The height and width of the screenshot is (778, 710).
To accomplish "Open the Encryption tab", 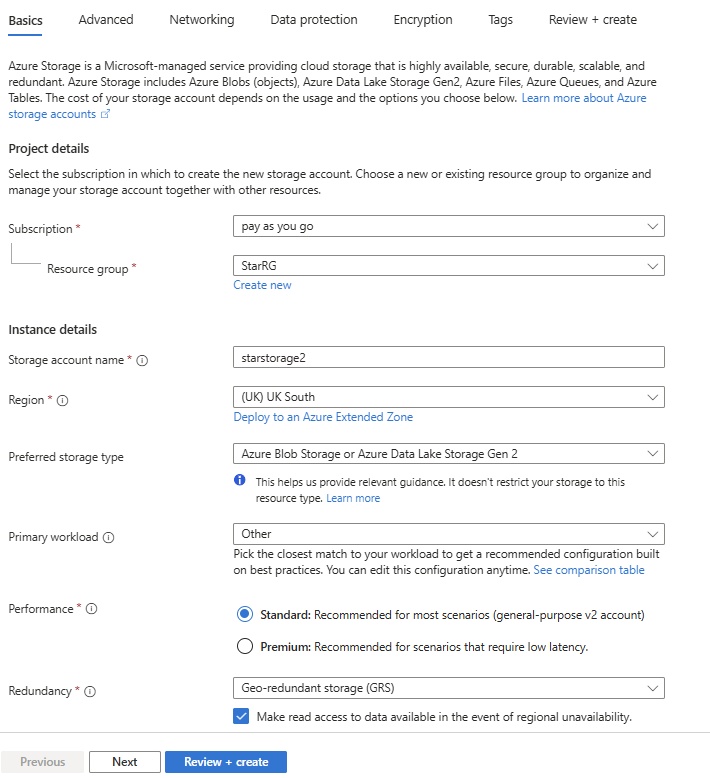I will pos(423,19).
